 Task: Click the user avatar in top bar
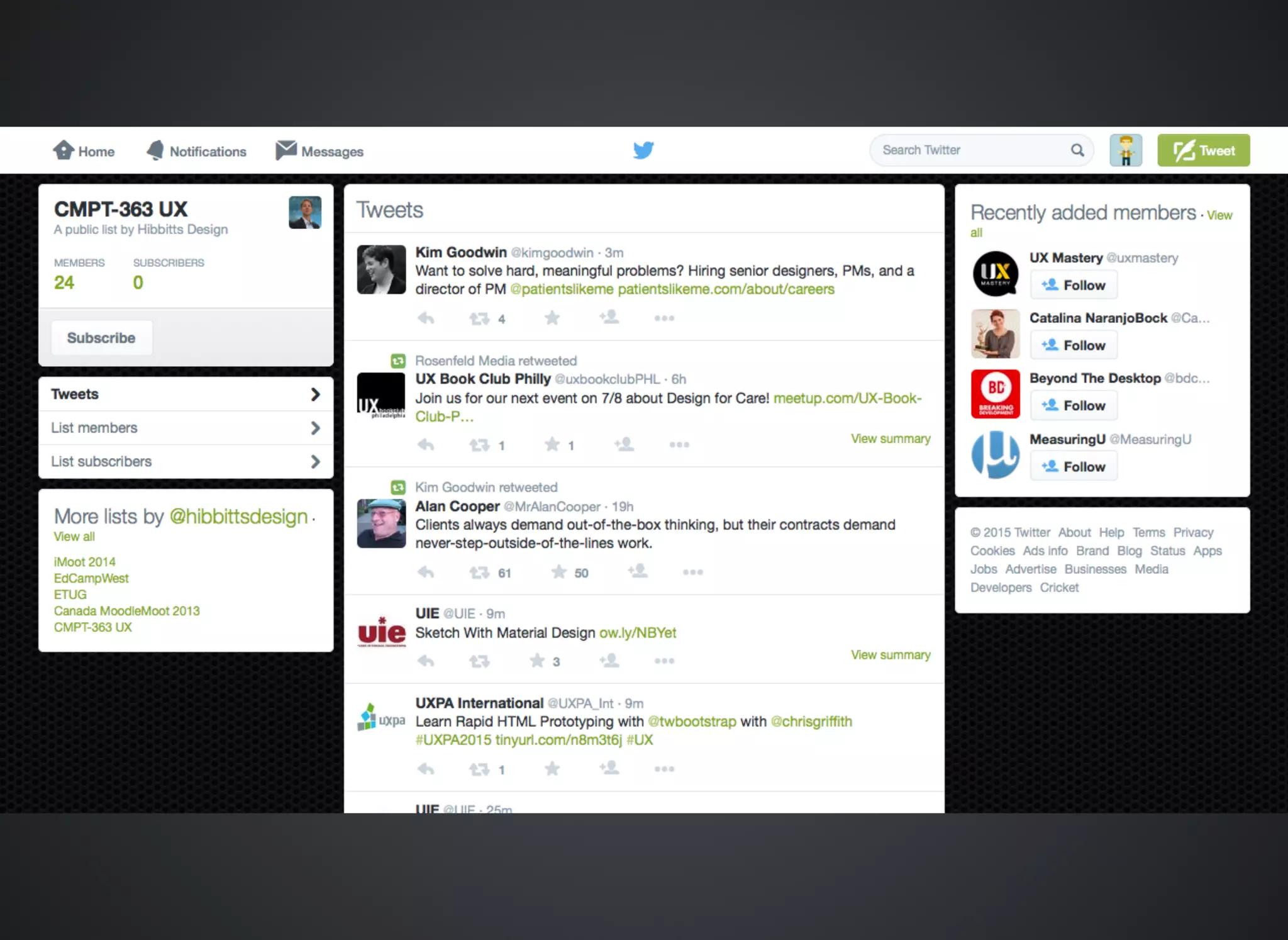tap(1125, 150)
